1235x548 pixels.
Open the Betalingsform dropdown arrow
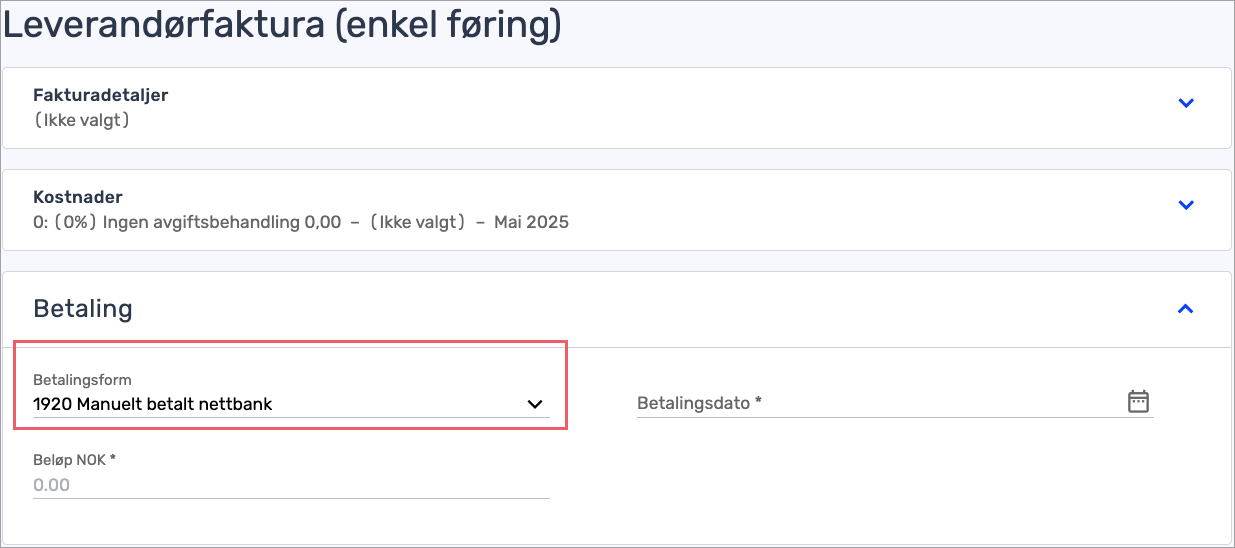pyautogui.click(x=535, y=404)
